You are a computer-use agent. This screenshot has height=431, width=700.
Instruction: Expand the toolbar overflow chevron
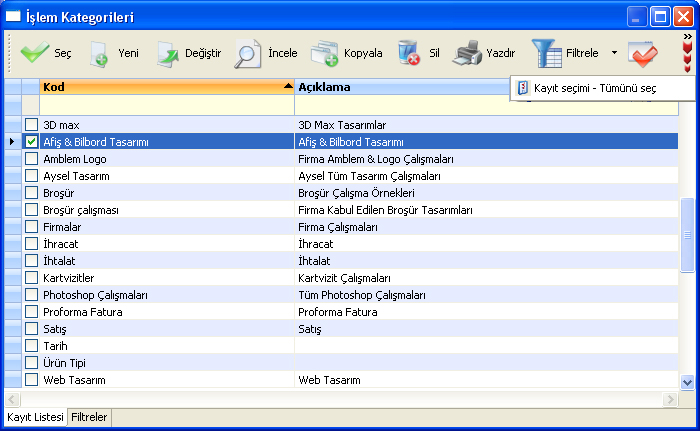pyautogui.click(x=687, y=38)
